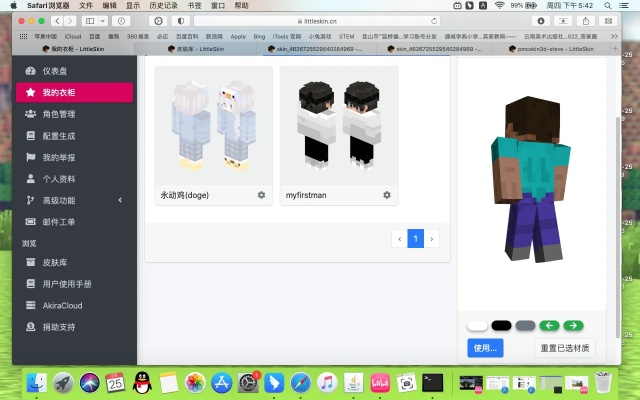
Task: Open the 文件 menu
Action: [x=86, y=5]
